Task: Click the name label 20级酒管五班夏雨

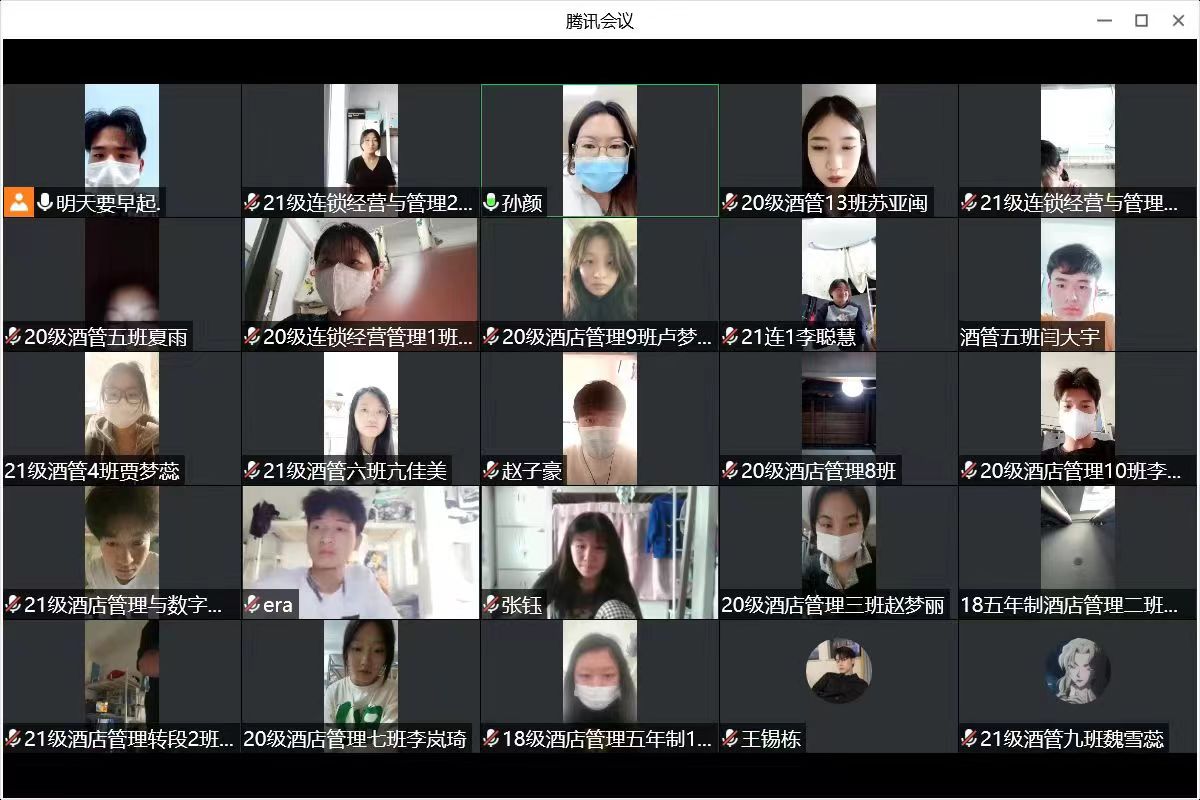Action: coord(105,337)
